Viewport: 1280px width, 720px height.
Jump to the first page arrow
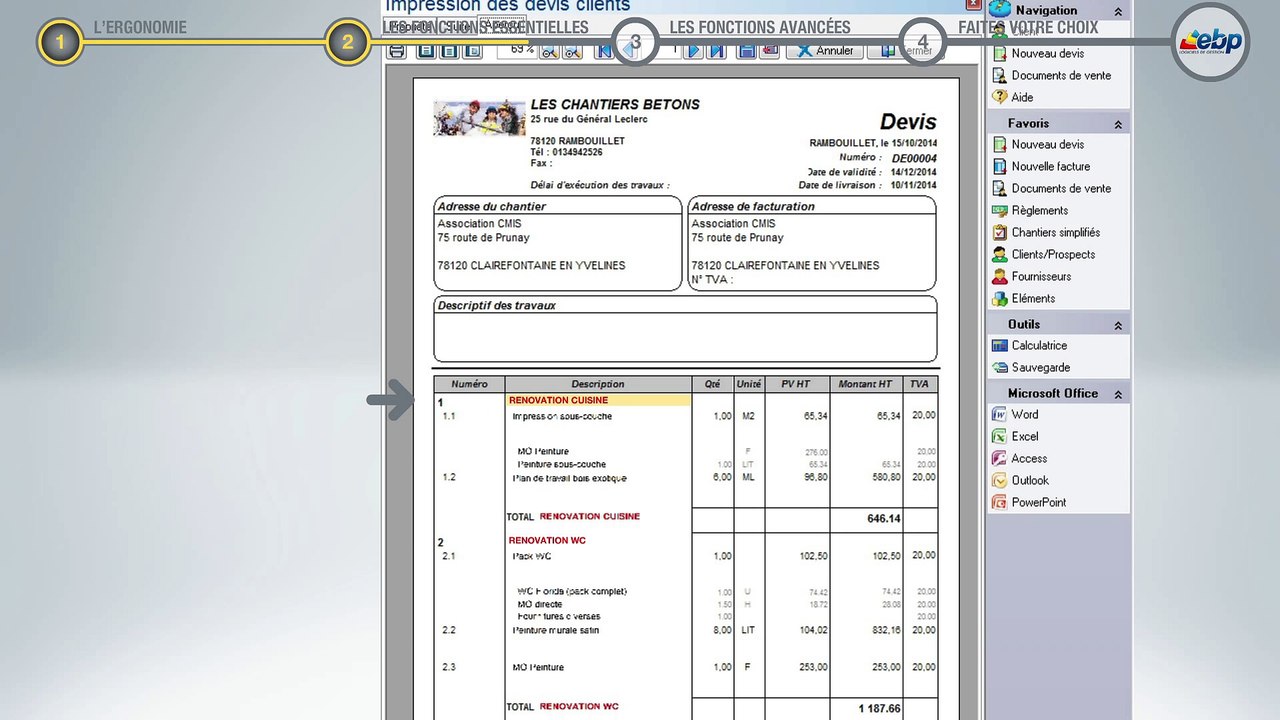pyautogui.click(x=604, y=50)
